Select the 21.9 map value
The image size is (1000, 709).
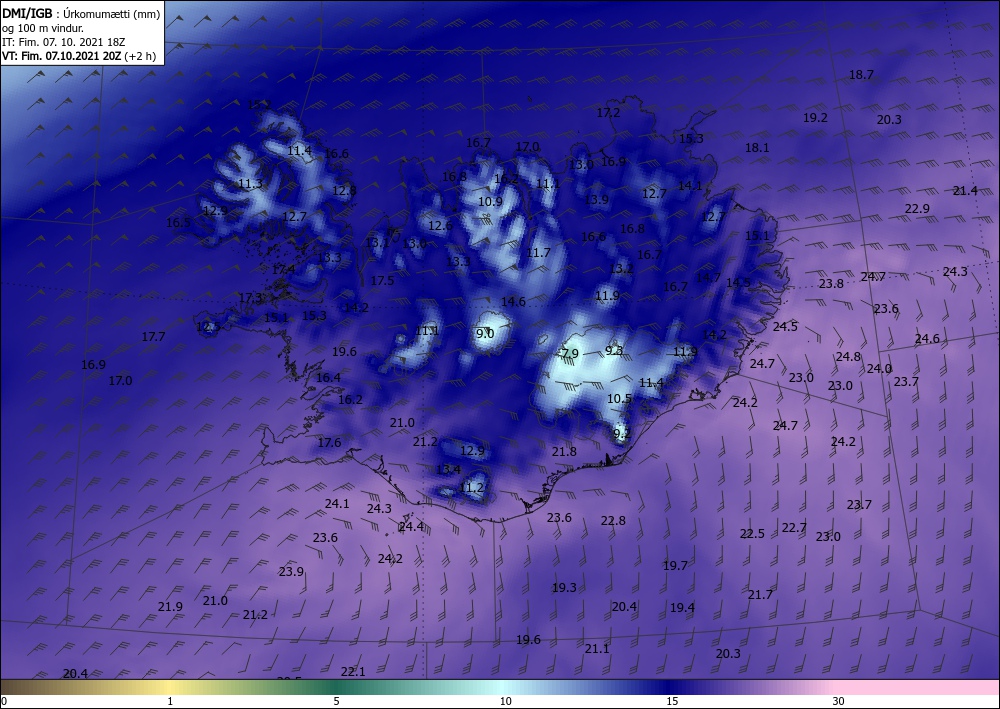tap(170, 606)
